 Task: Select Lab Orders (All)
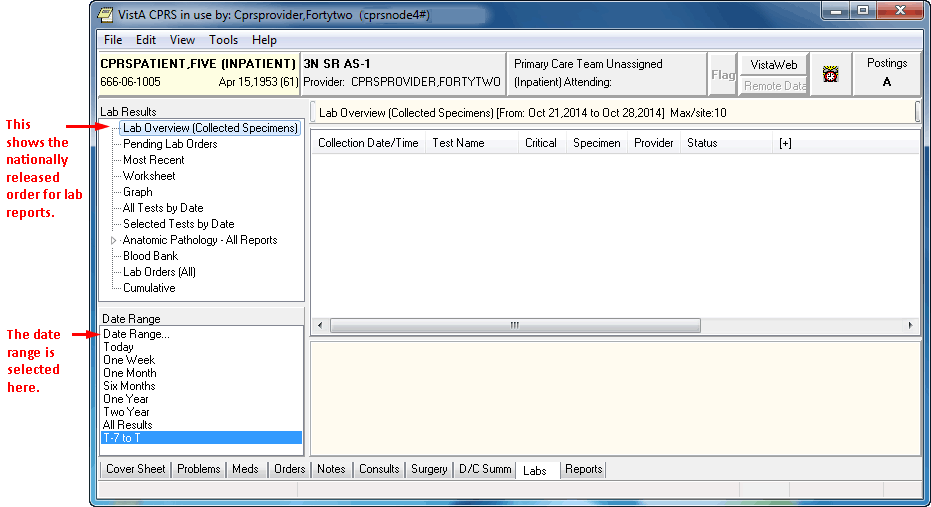pyautogui.click(x=159, y=272)
